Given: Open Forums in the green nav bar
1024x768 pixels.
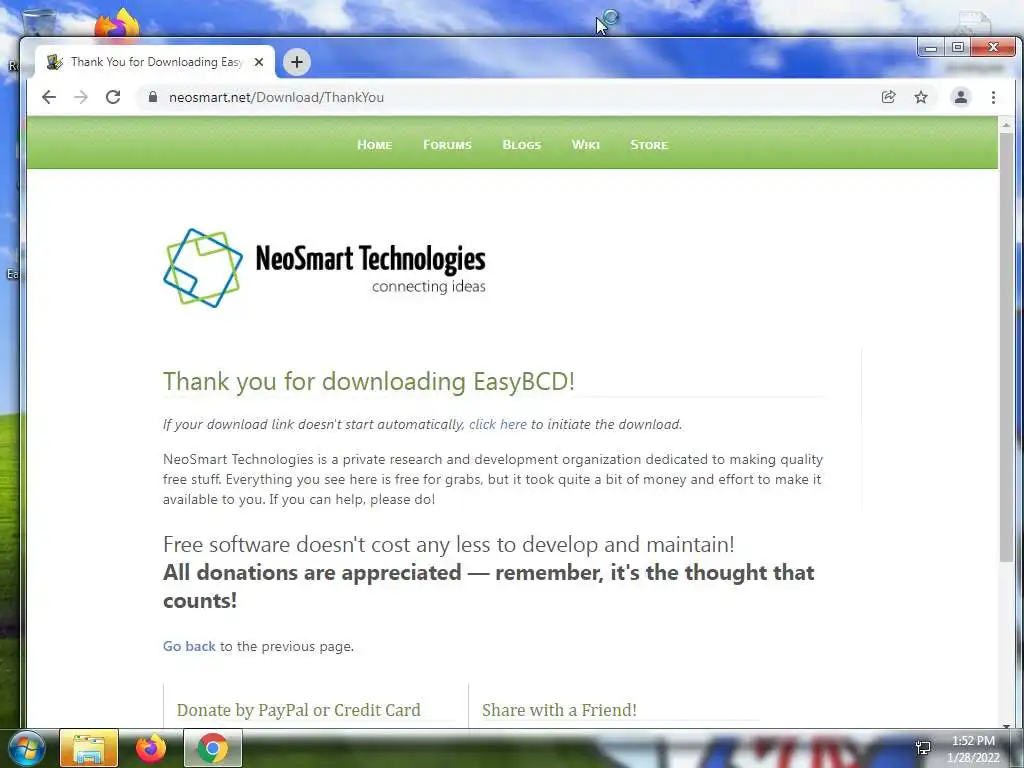Looking at the screenshot, I should (x=447, y=145).
